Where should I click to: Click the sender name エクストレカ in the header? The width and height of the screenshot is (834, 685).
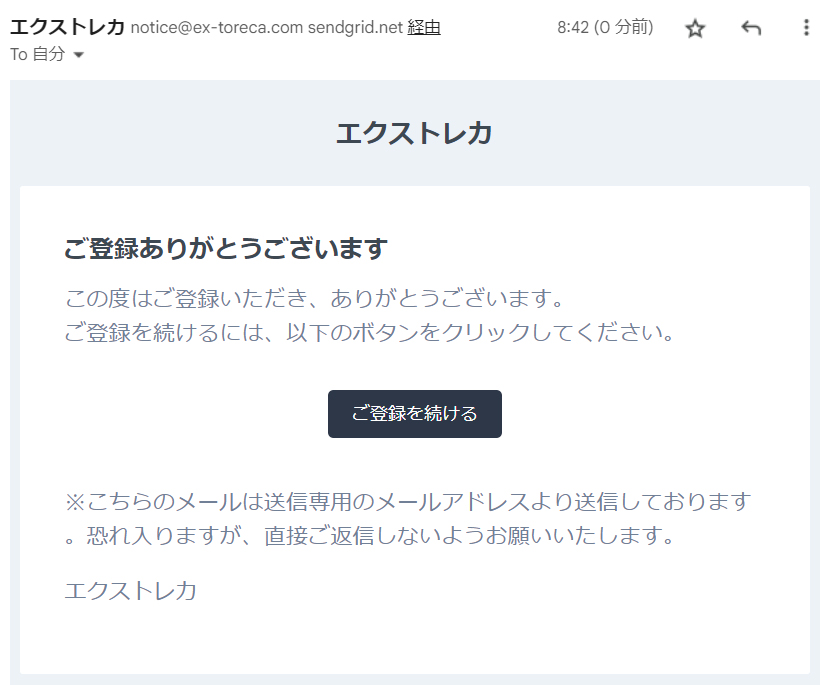[x=67, y=27]
